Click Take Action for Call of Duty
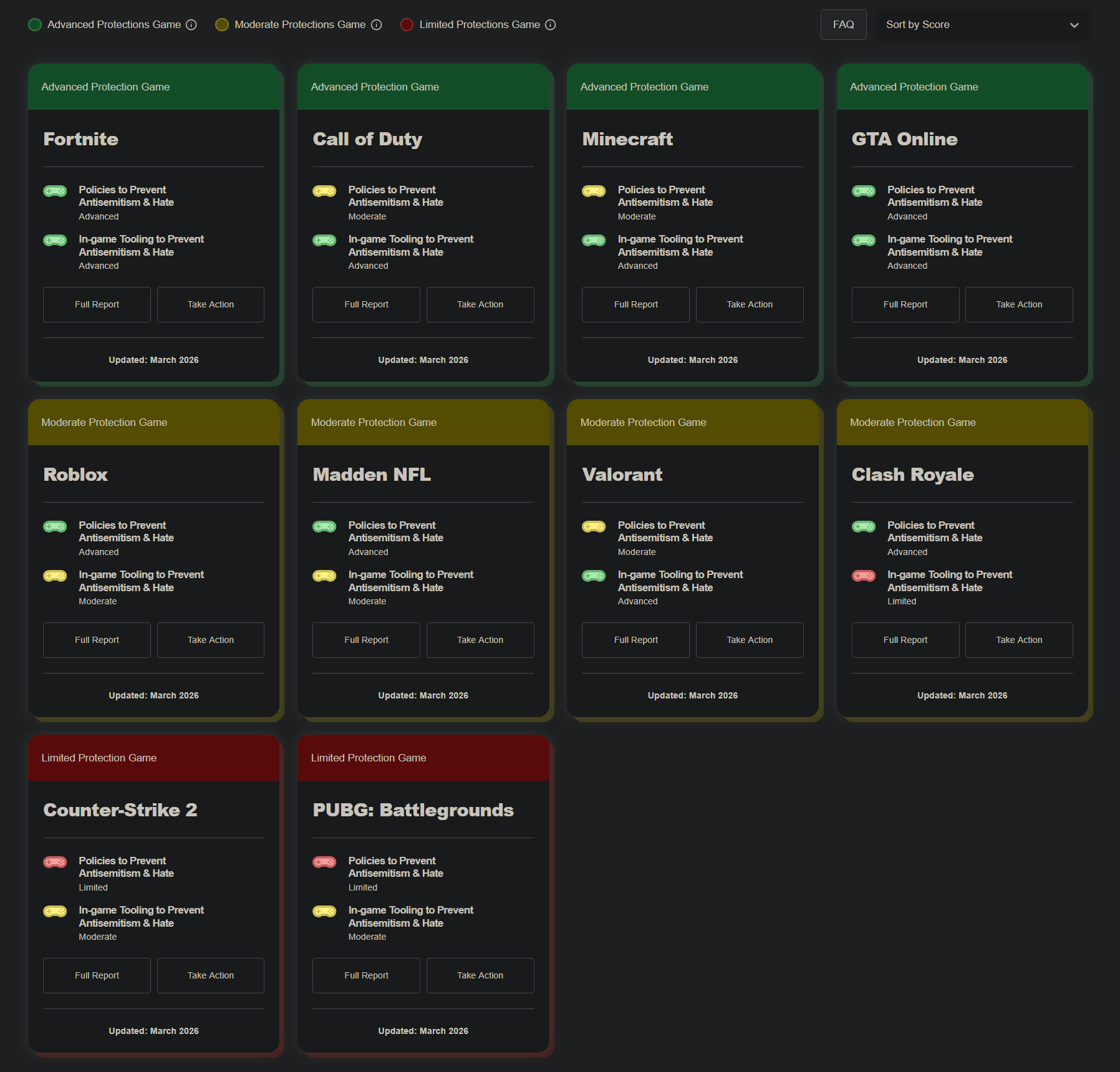Viewport: 1120px width, 1072px height. click(x=480, y=304)
